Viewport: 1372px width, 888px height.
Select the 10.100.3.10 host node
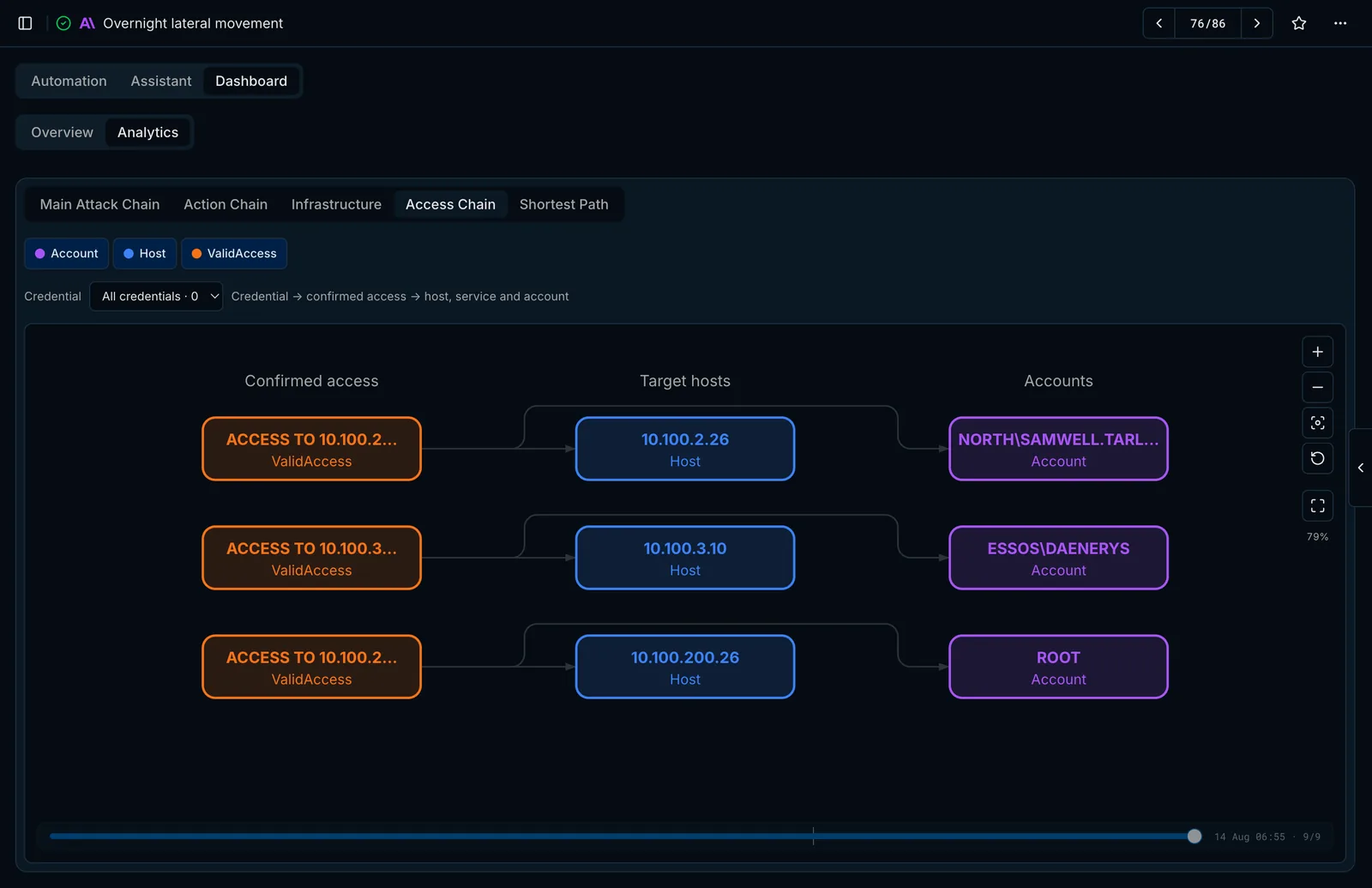(685, 558)
